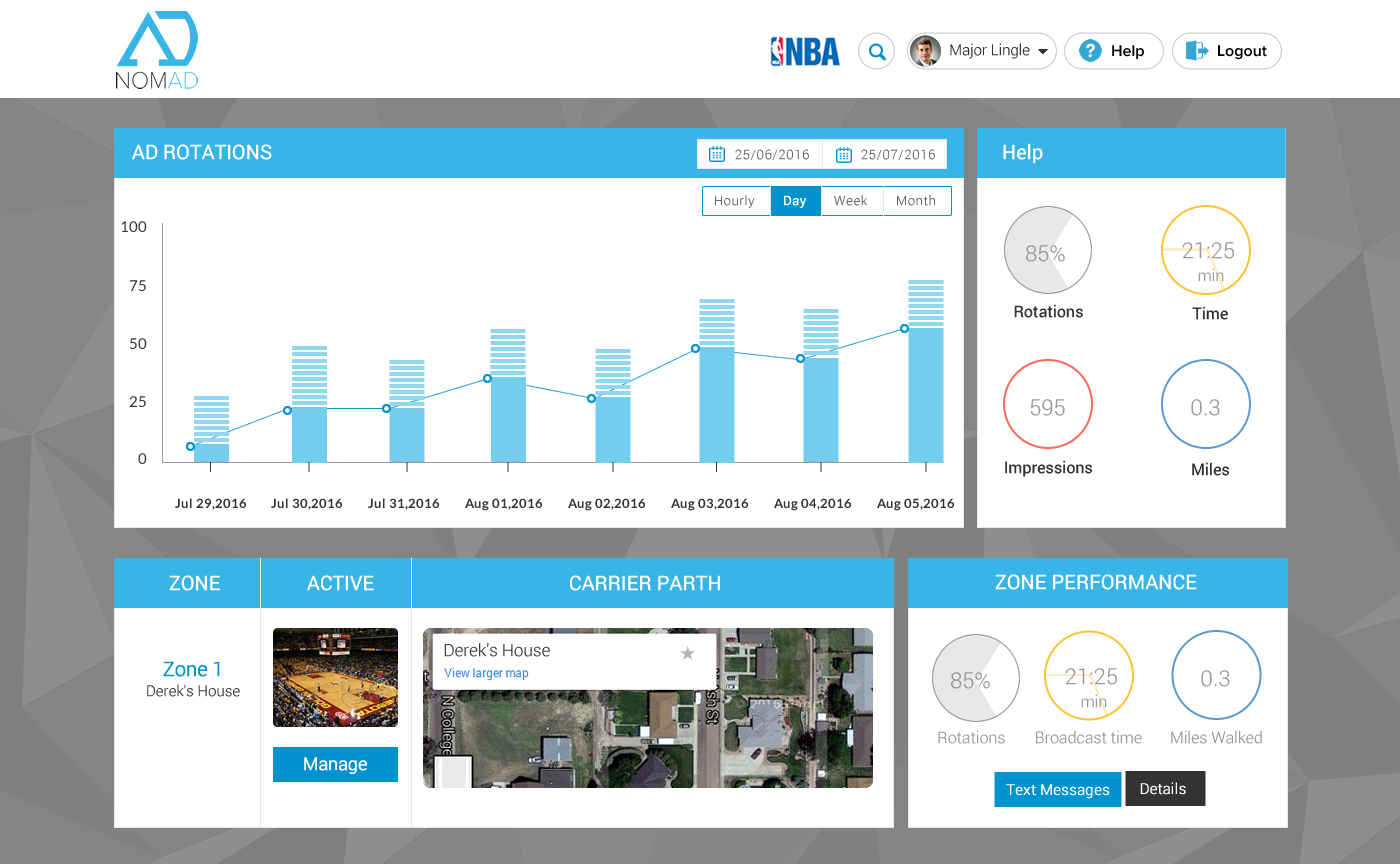Star Derek's House on the map

click(687, 653)
